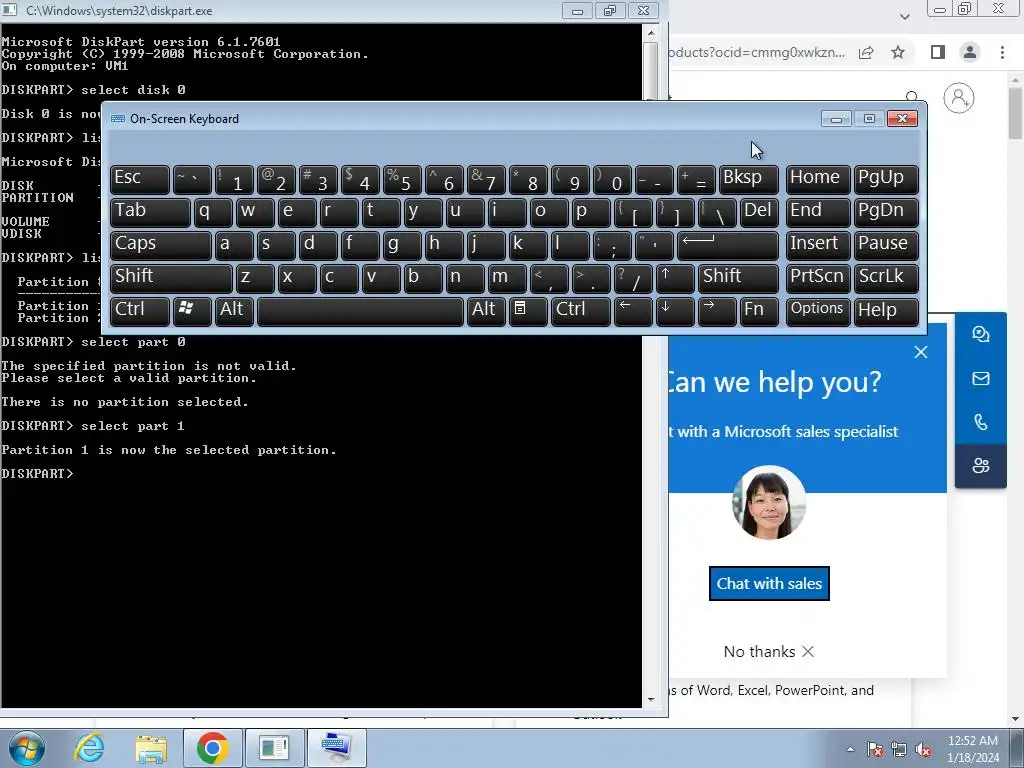Viewport: 1024px width, 768px height.
Task: Click the network tray icon
Action: 899,749
